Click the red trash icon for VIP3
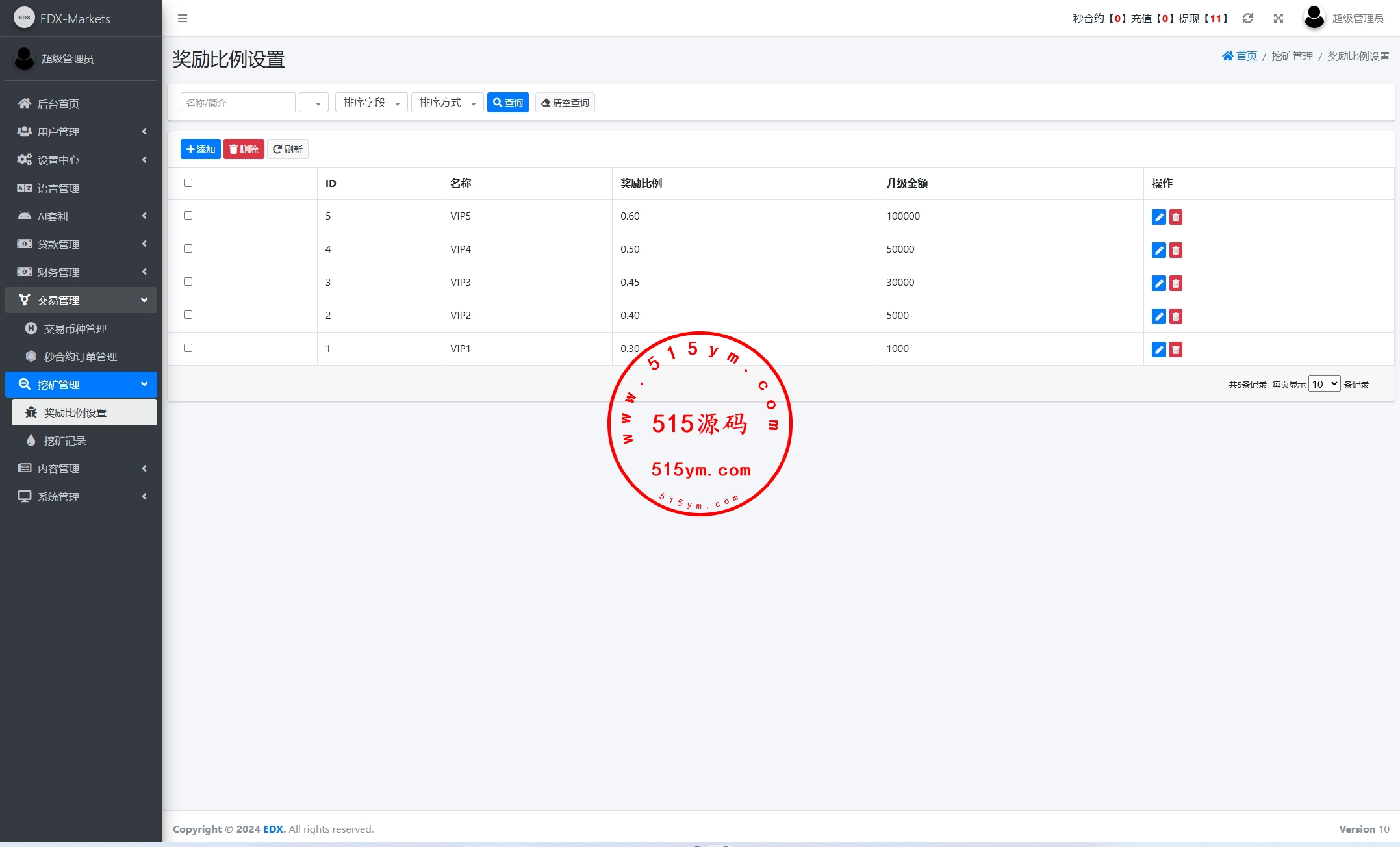 pyautogui.click(x=1175, y=283)
